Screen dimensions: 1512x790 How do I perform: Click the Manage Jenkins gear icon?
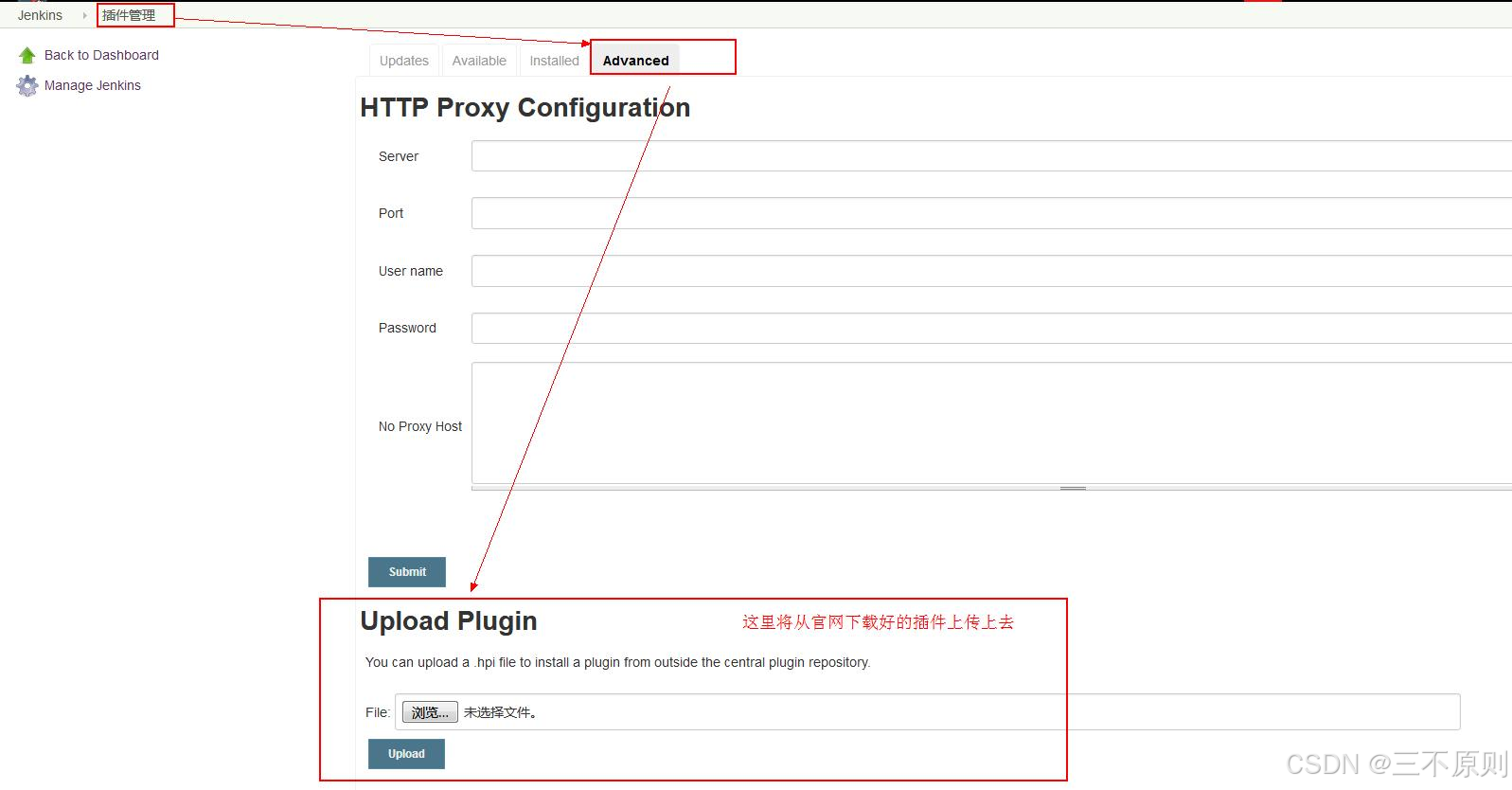[27, 86]
